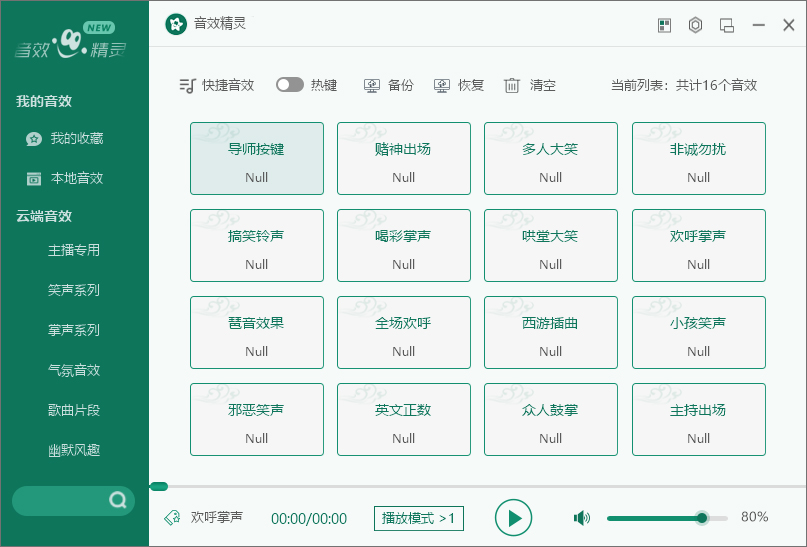
Task: Play the 喝彩掌声 sound effect card
Action: point(404,245)
